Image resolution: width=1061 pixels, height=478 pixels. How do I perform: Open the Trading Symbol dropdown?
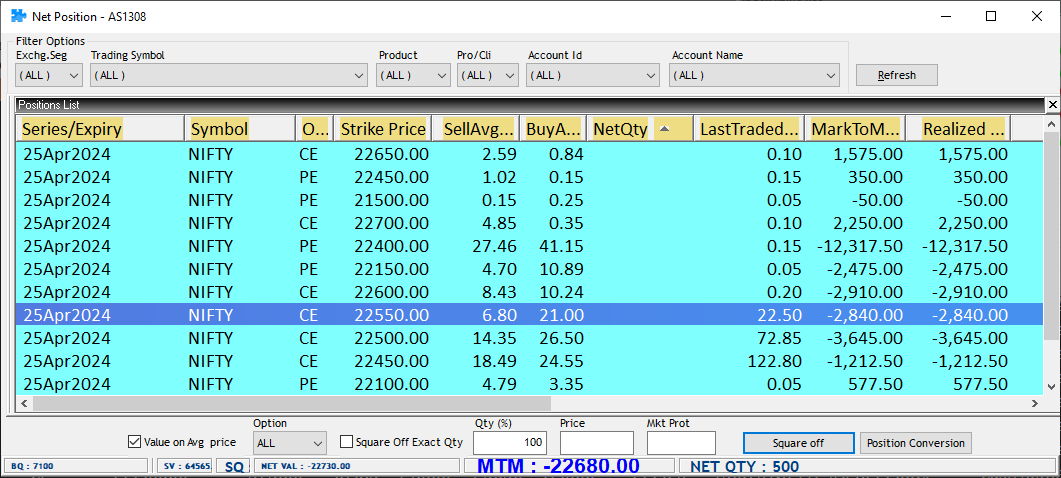point(229,75)
